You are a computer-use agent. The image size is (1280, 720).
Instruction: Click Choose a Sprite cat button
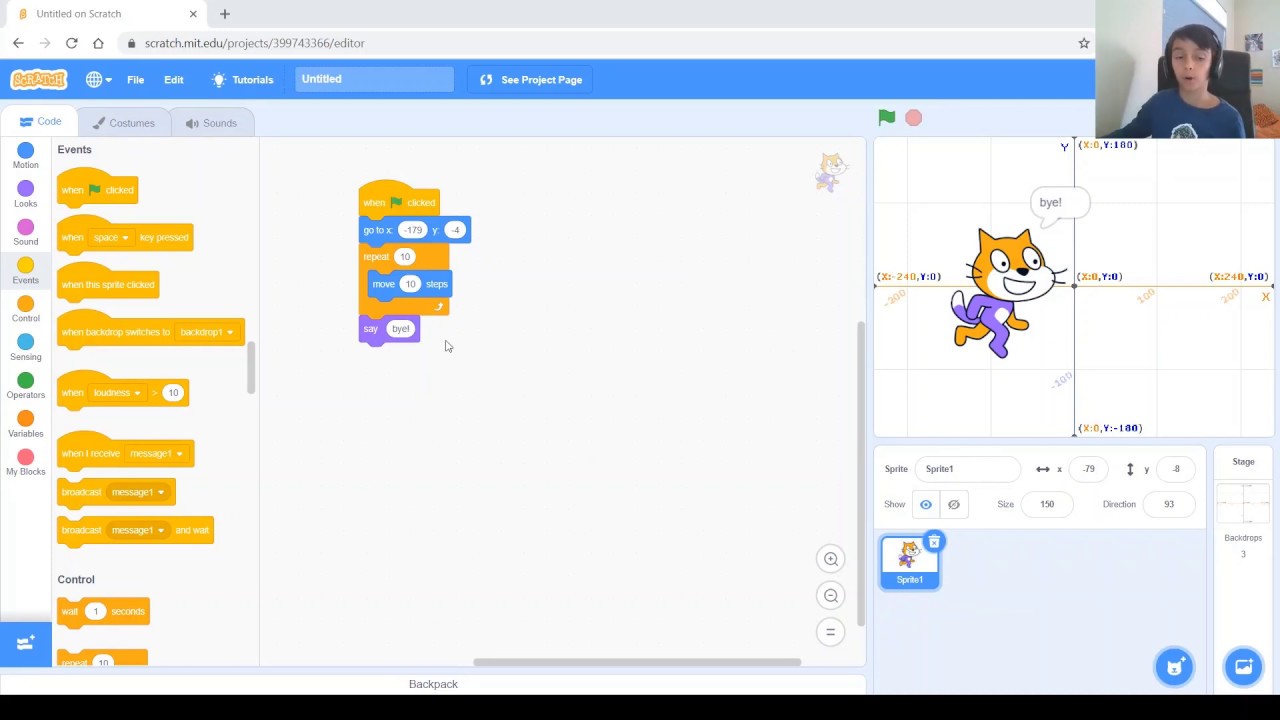[x=1174, y=666]
